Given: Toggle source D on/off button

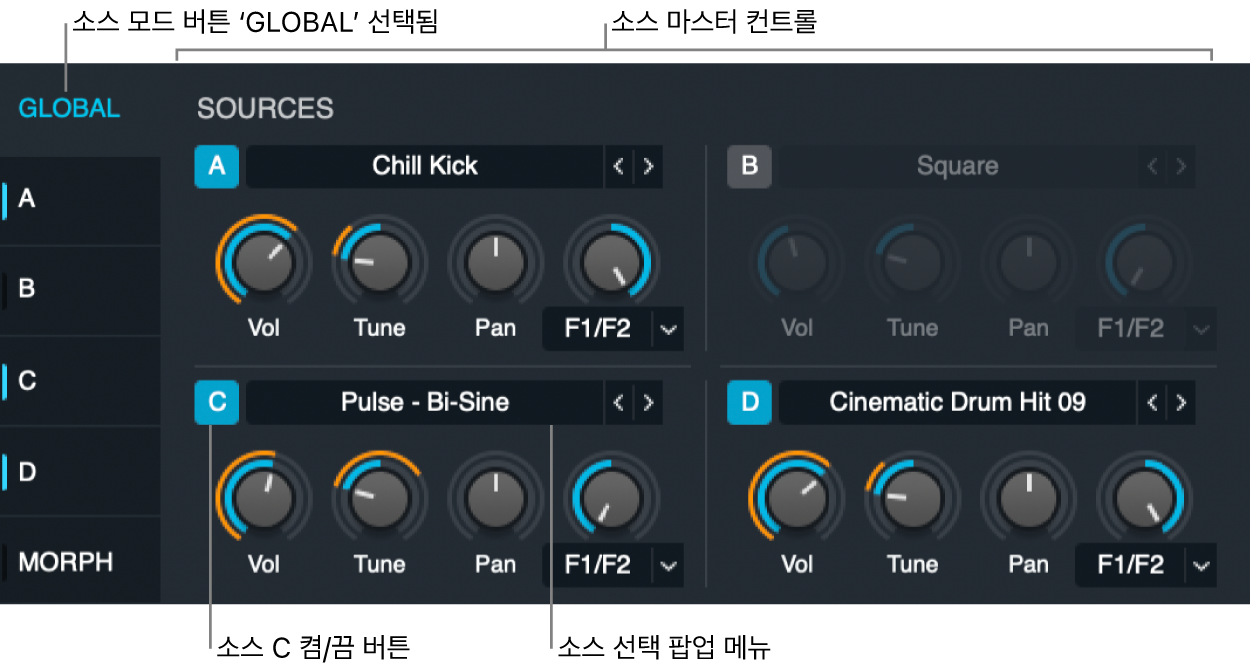Looking at the screenshot, I should coord(750,403).
